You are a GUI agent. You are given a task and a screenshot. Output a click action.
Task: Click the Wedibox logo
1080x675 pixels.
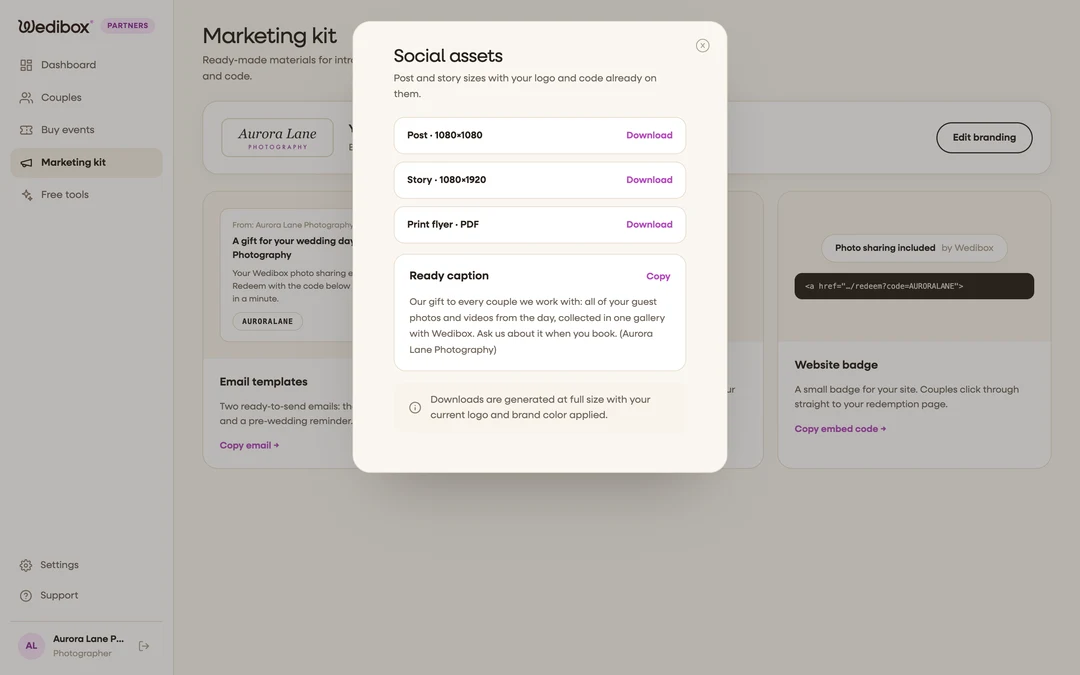pos(55,26)
